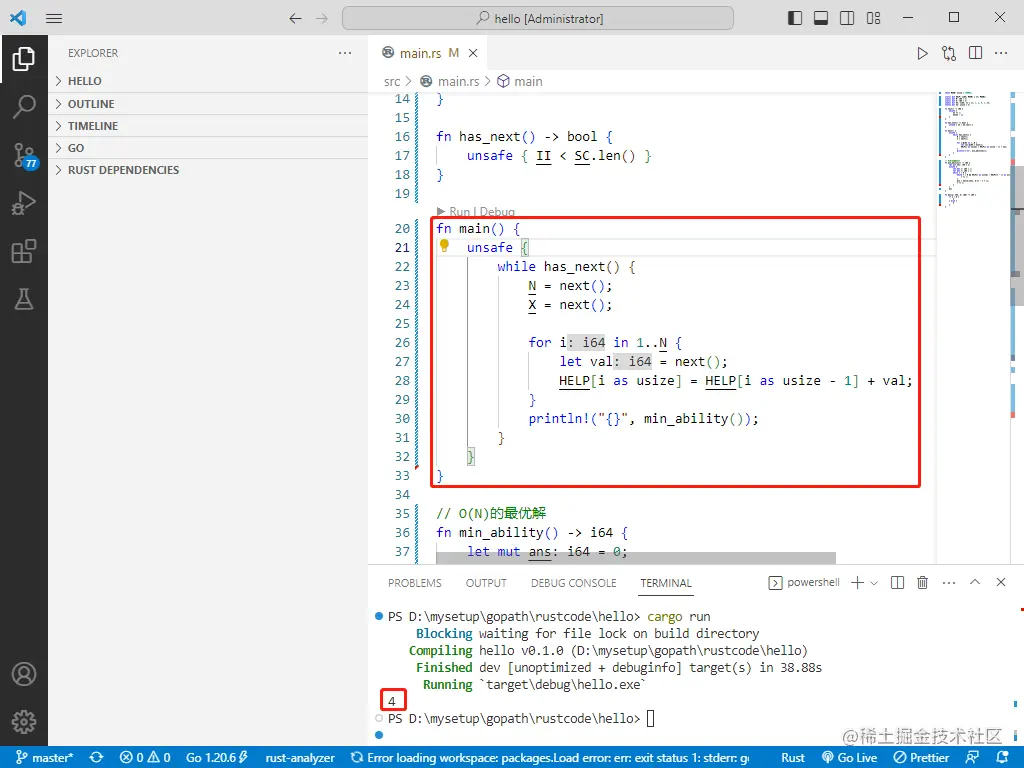Open the Extensions view
This screenshot has width=1024, height=768.
pos(24,251)
